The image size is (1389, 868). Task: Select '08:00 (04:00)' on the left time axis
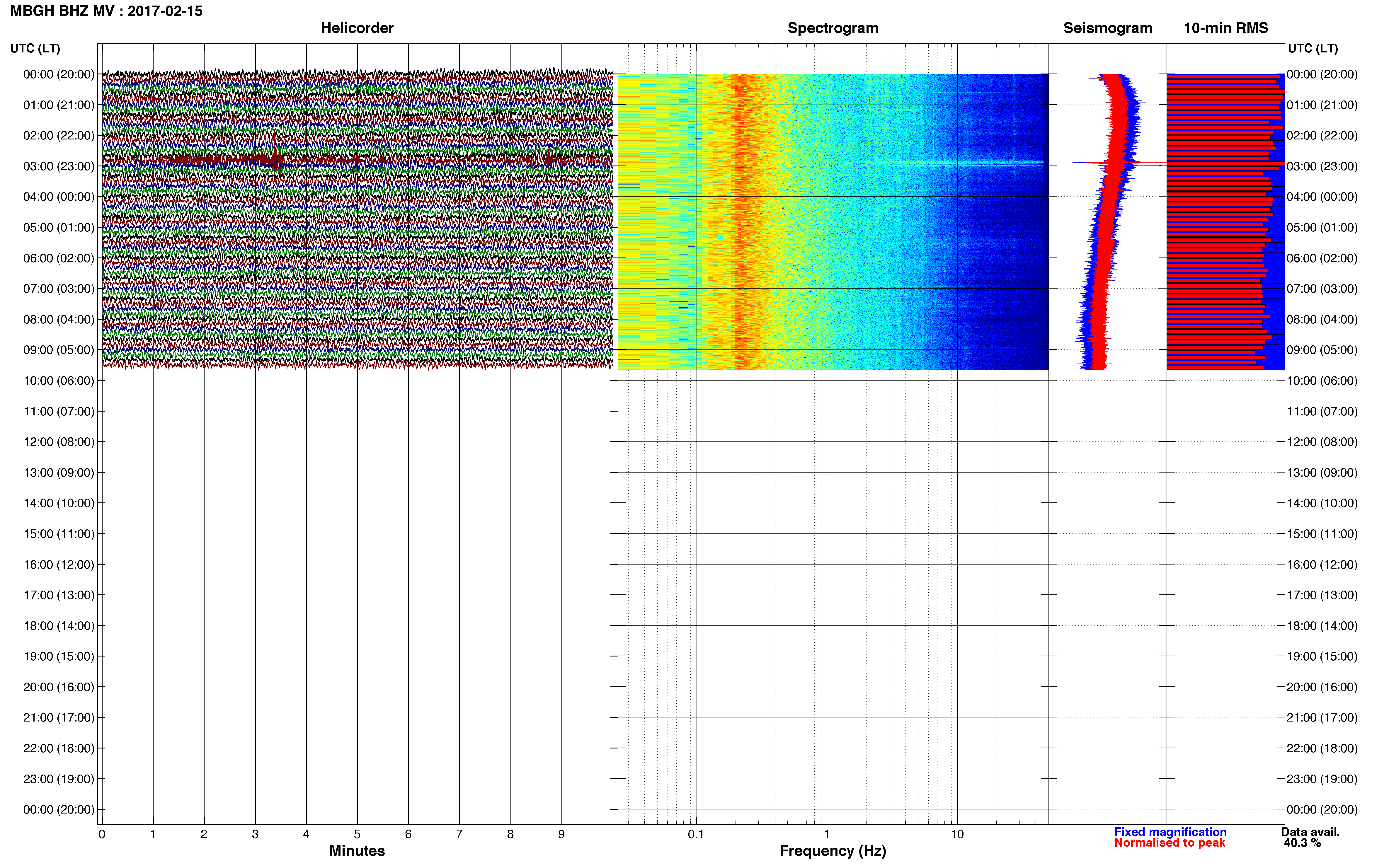tap(59, 319)
